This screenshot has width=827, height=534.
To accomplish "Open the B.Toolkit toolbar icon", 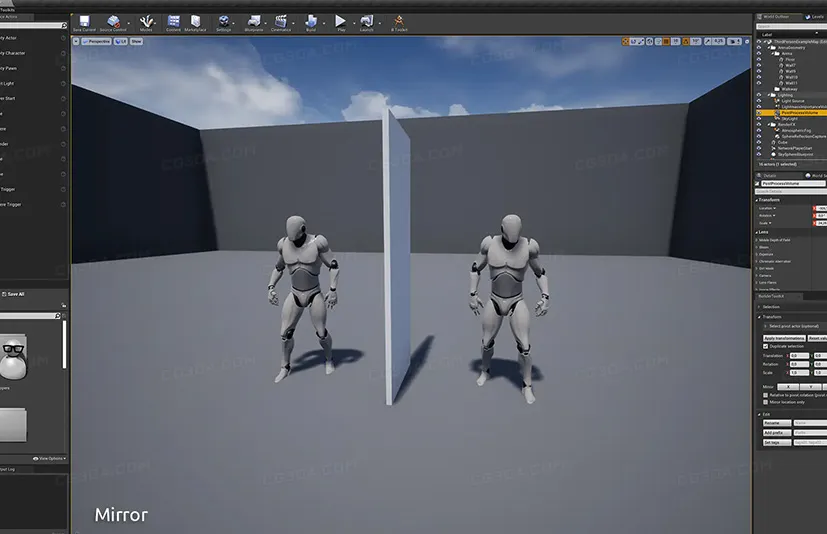I will (399, 23).
